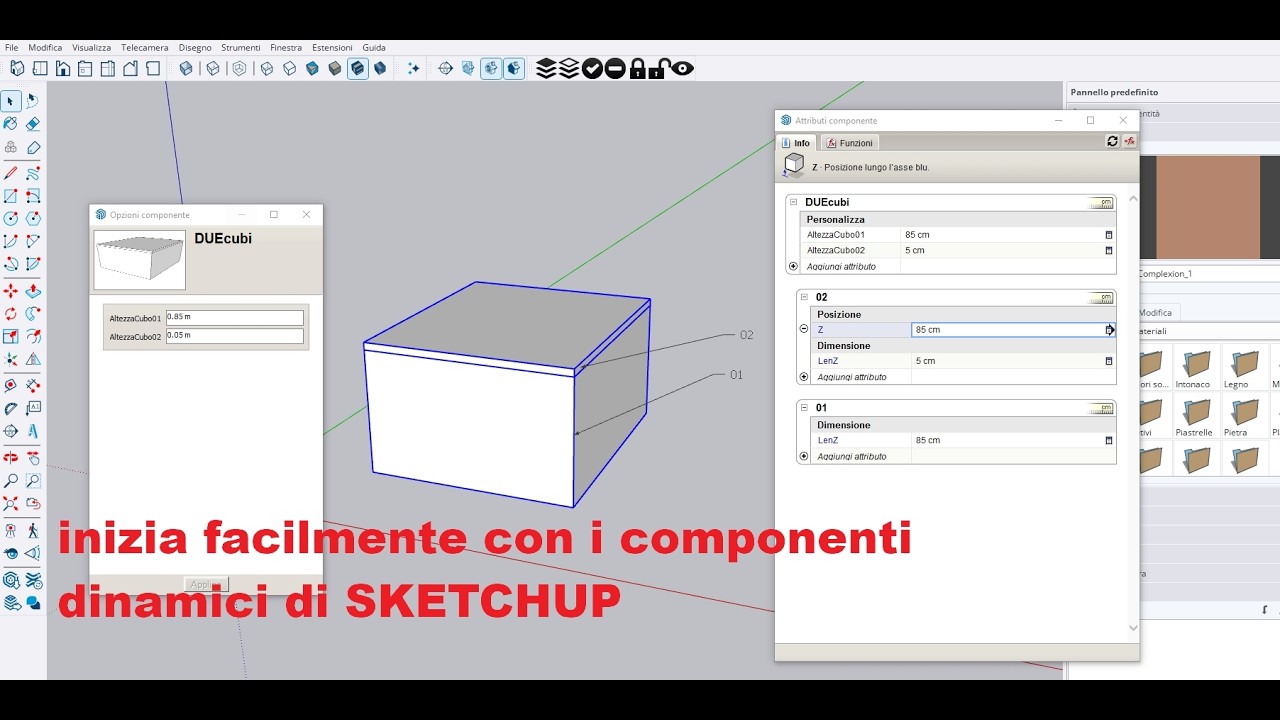The height and width of the screenshot is (720, 1280).
Task: Remove the Z attribute with minus icon
Action: click(804, 329)
